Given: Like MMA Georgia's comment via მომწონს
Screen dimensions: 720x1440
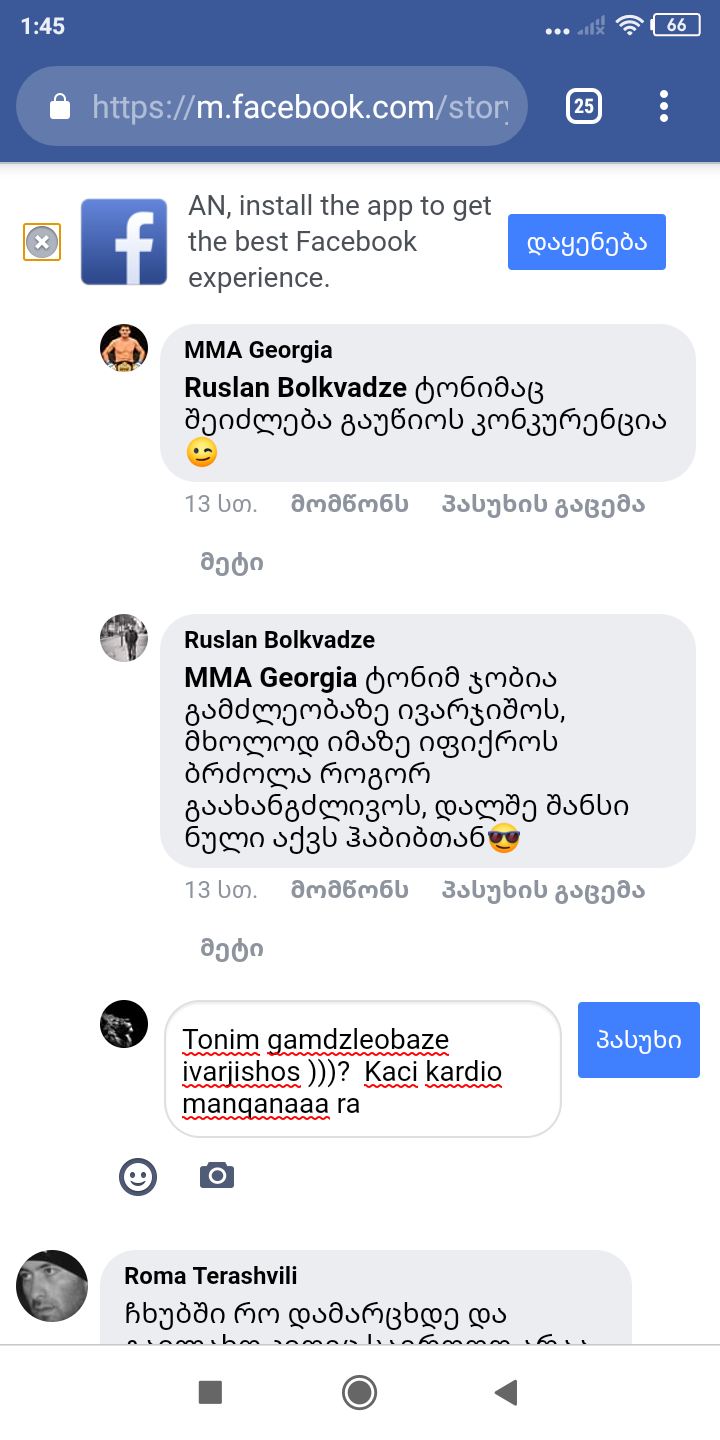Looking at the screenshot, I should tap(348, 504).
